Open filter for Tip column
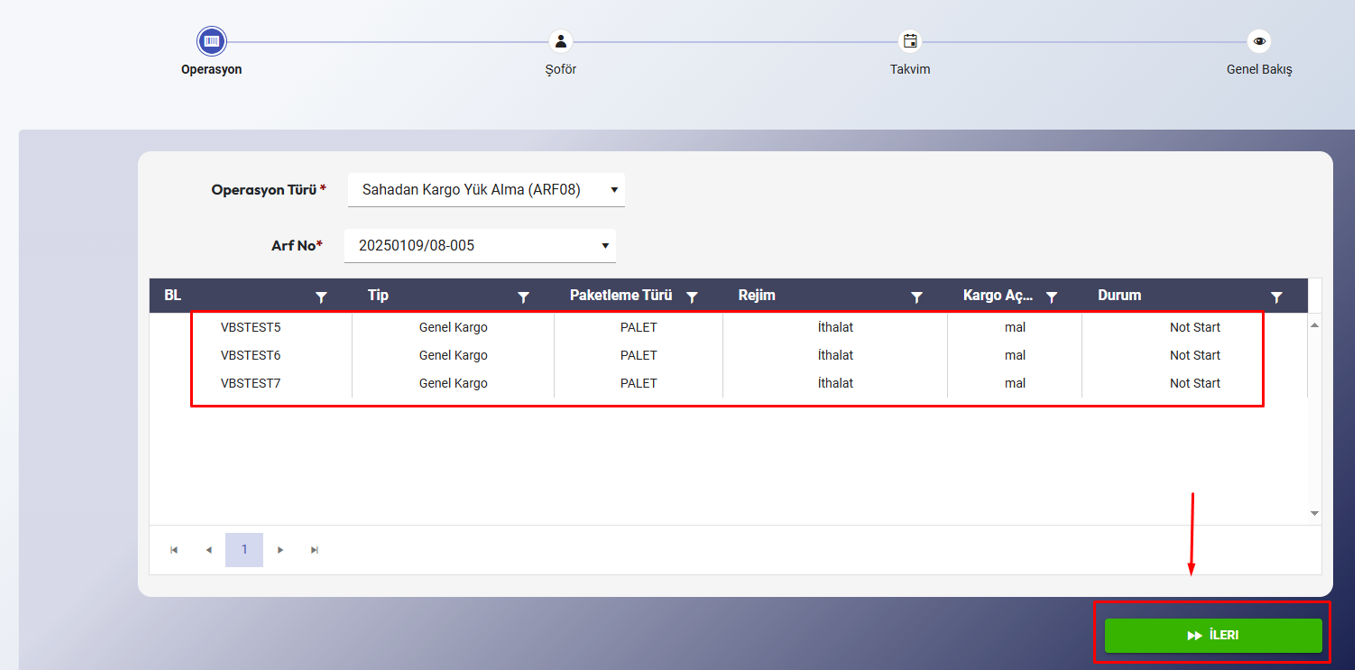 click(x=523, y=297)
